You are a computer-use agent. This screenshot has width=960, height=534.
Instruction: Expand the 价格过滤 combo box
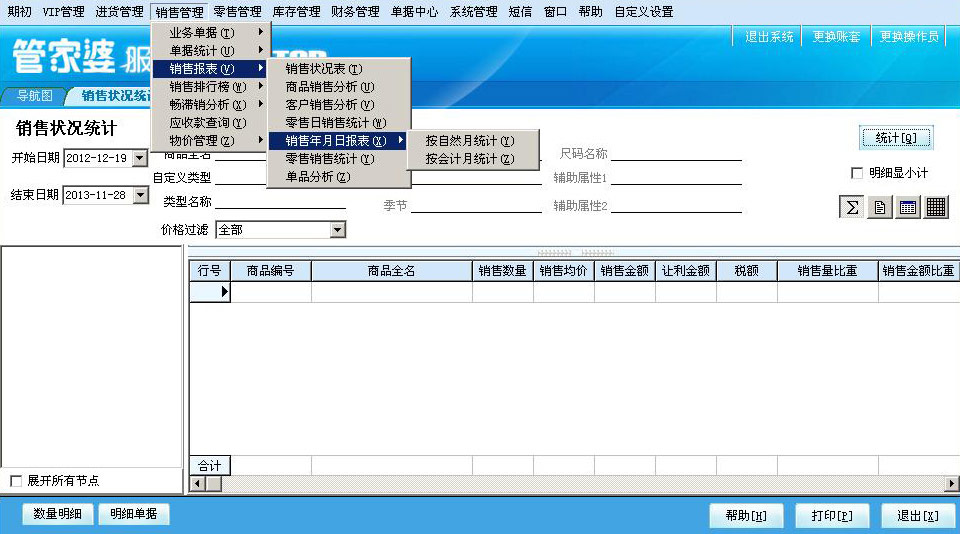pos(337,230)
